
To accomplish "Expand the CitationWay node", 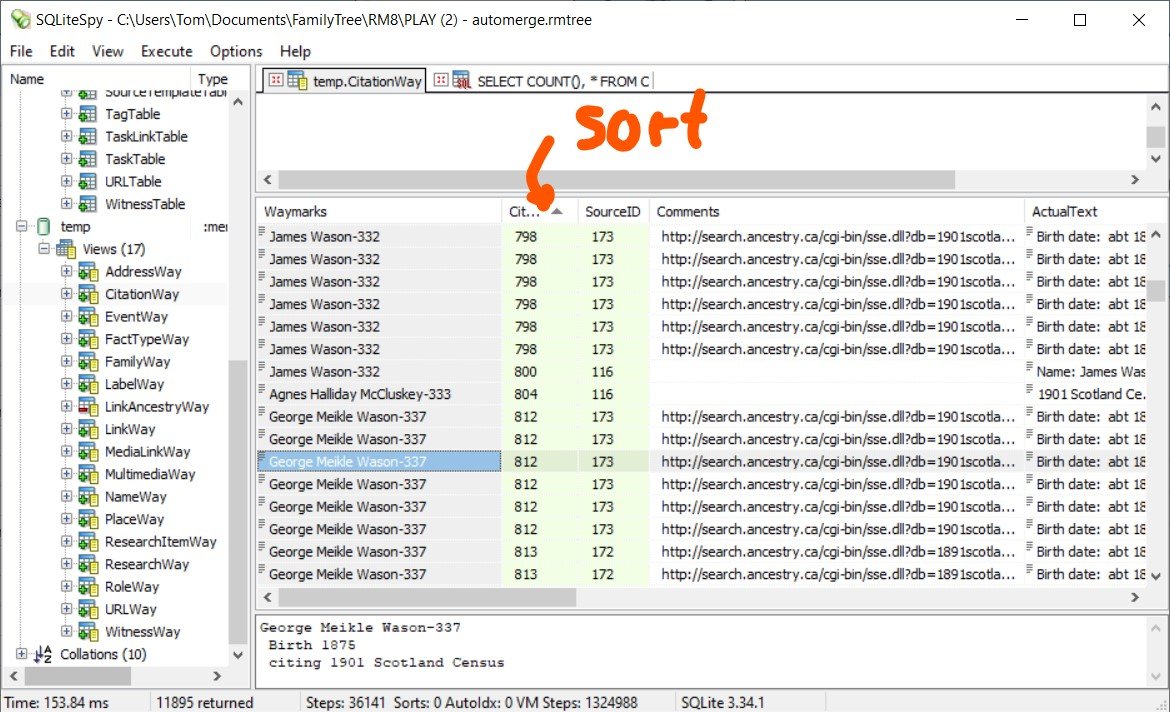I will point(66,293).
